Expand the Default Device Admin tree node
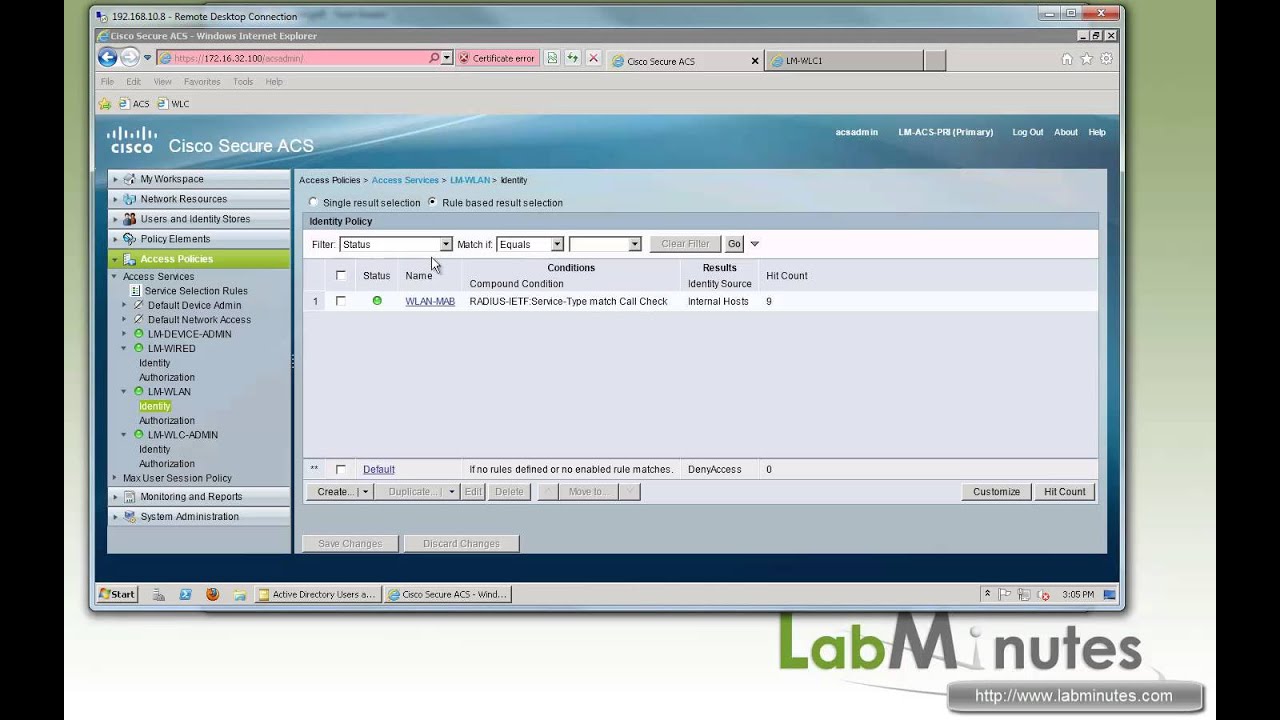The width and height of the screenshot is (1280, 720). (x=124, y=305)
